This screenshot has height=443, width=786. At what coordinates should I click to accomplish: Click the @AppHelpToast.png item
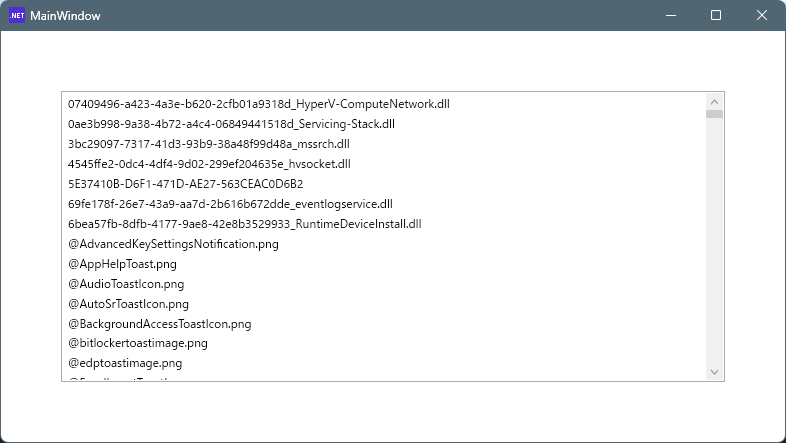coord(122,264)
